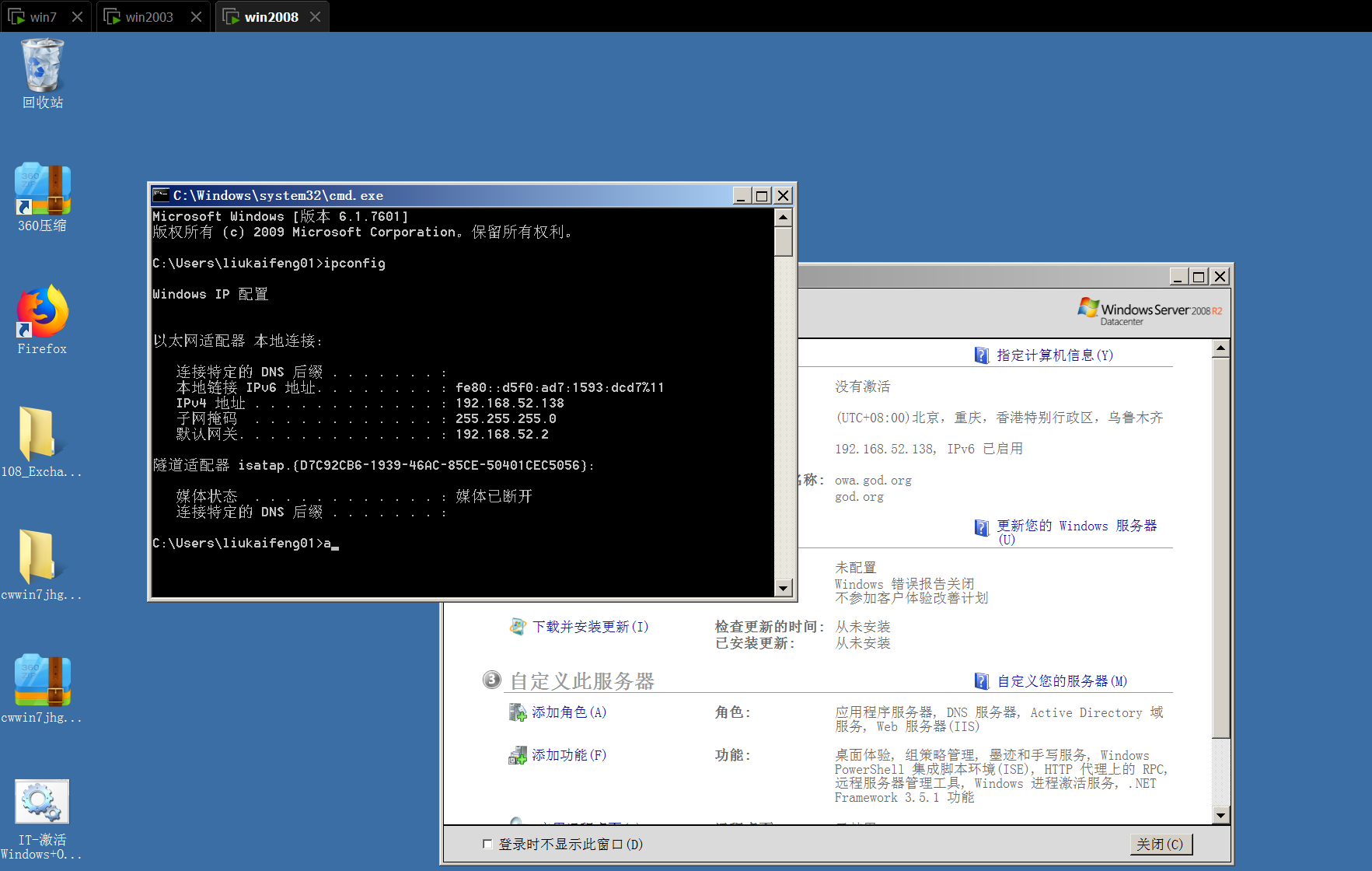
Task: Open the 自定义您的服务器(M) link
Action: 1060,680
